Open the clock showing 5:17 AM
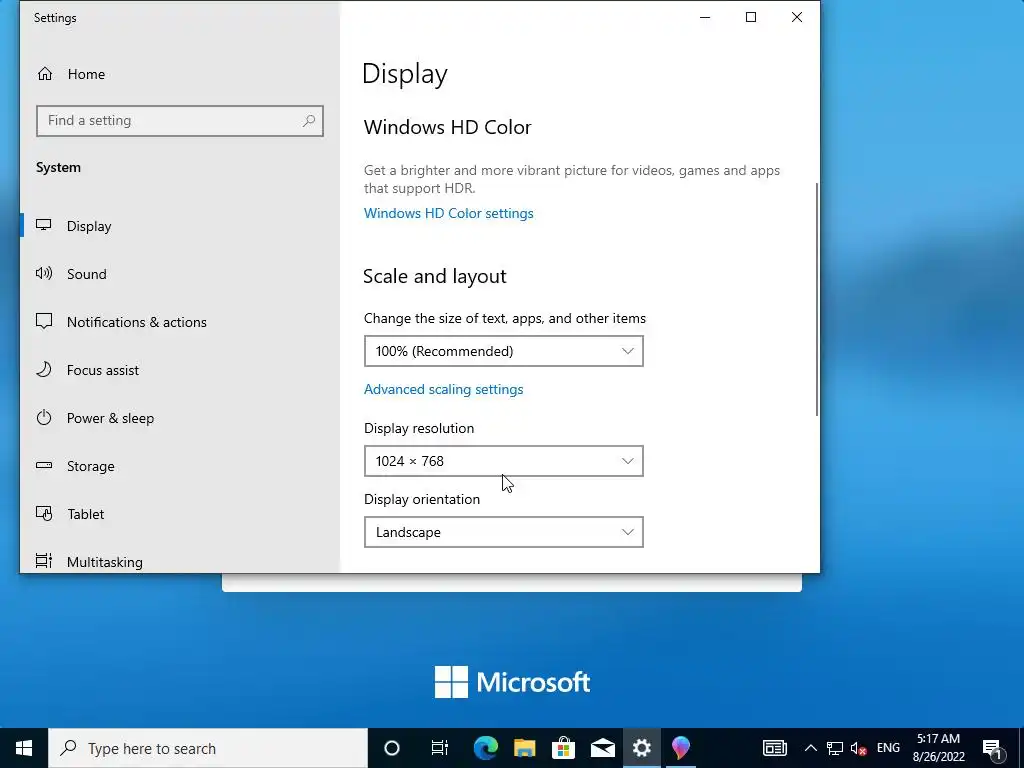The image size is (1024, 768). pyautogui.click(x=938, y=748)
